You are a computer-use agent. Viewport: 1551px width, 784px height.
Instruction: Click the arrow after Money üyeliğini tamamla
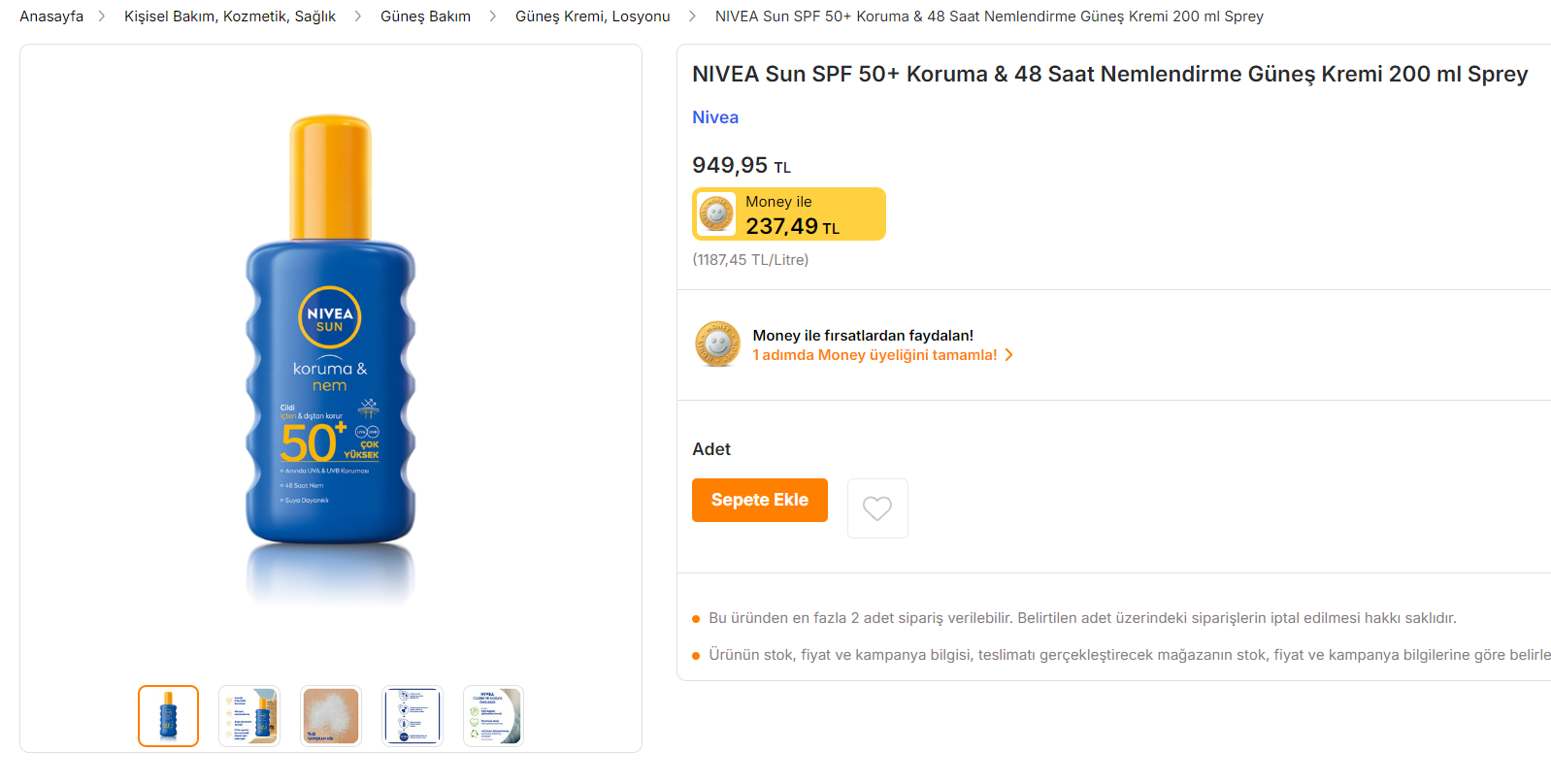[x=1009, y=355]
